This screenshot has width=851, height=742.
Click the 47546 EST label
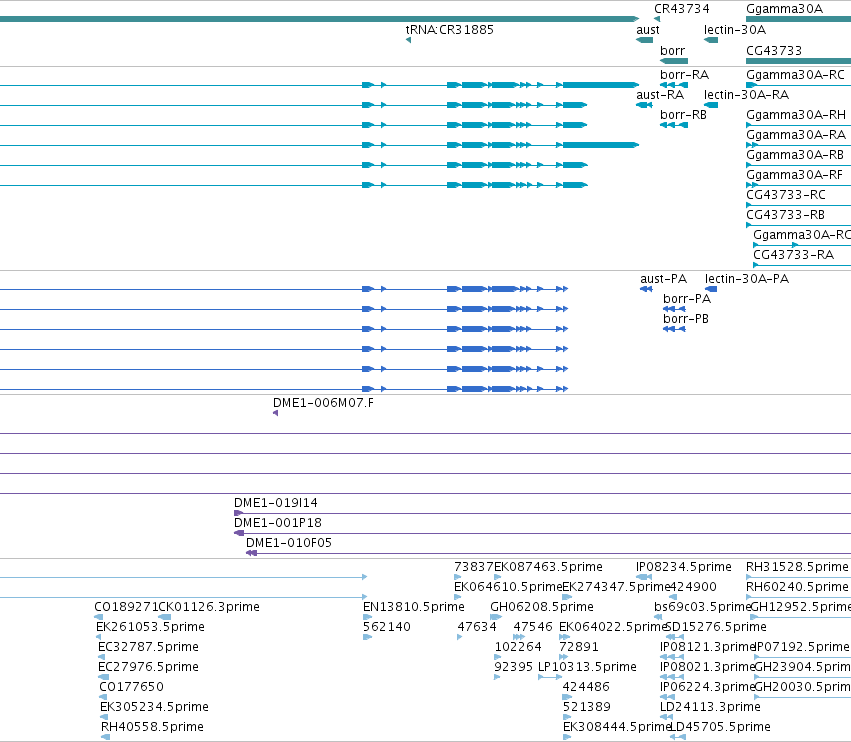click(533, 626)
